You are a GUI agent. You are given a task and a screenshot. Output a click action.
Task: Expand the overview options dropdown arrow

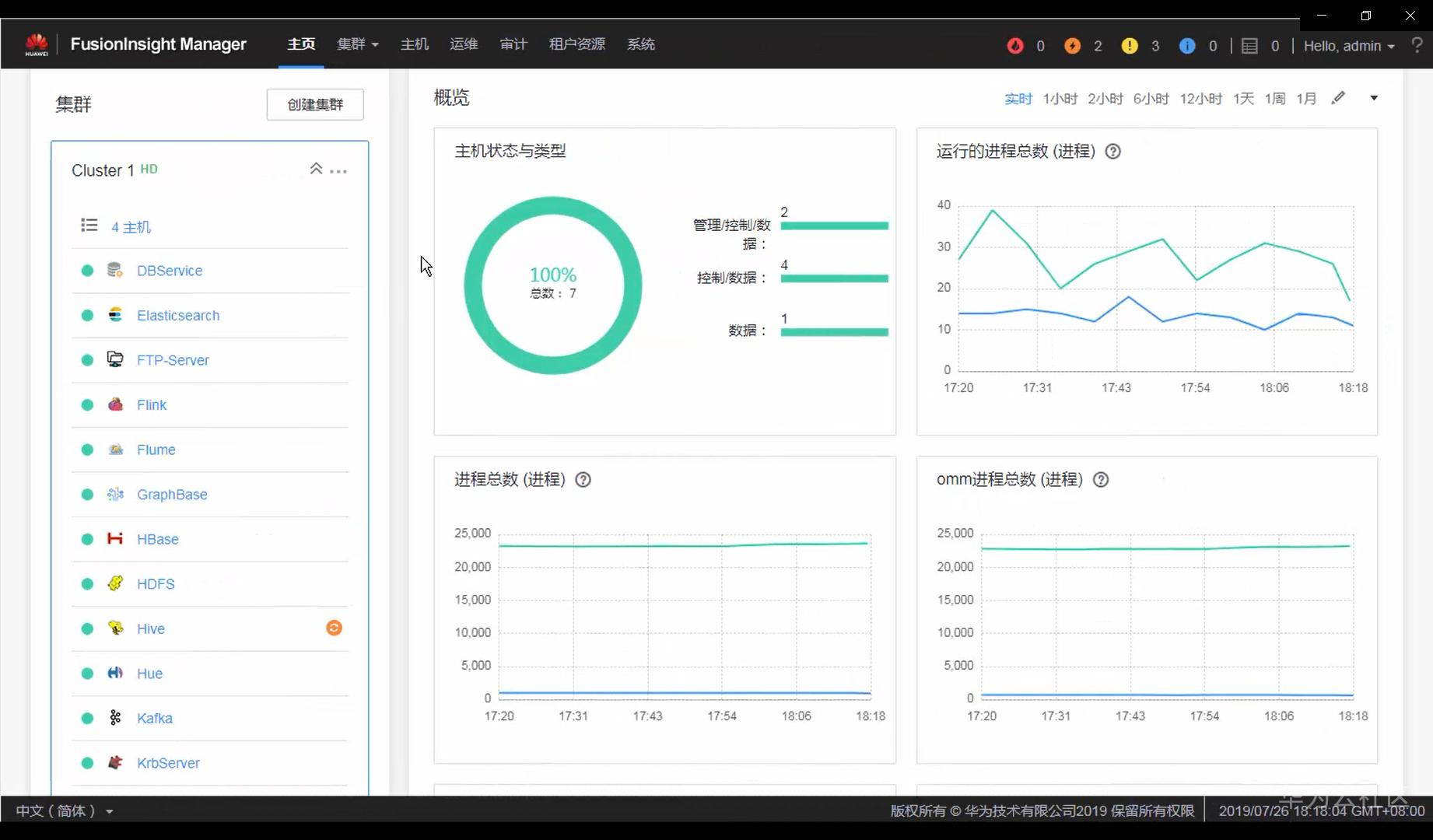point(1374,98)
